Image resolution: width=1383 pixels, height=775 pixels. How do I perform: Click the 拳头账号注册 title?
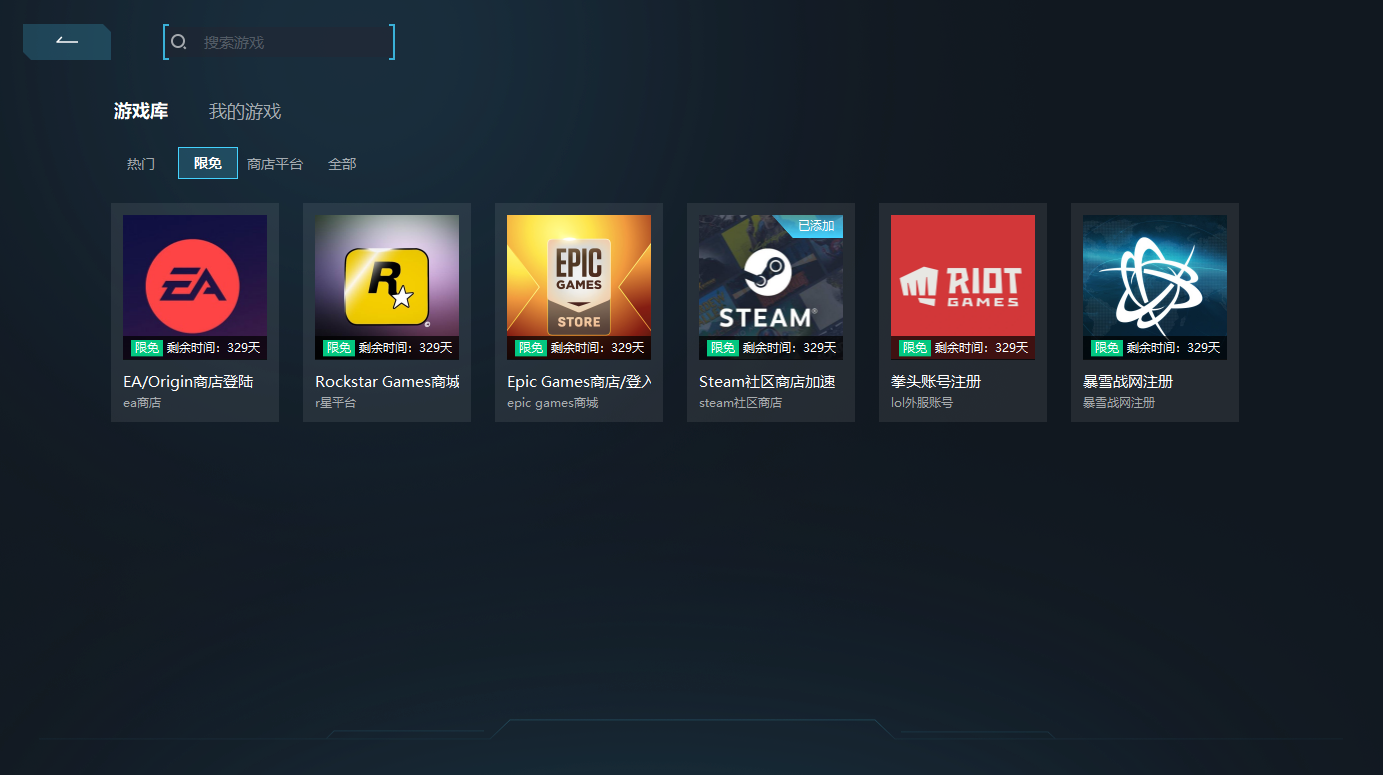[x=936, y=382]
